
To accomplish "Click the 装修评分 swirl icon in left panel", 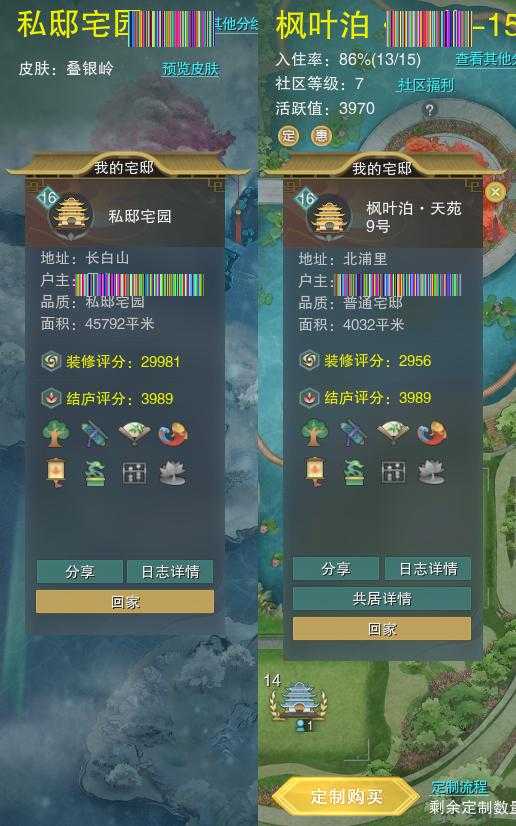I will 51,362.
